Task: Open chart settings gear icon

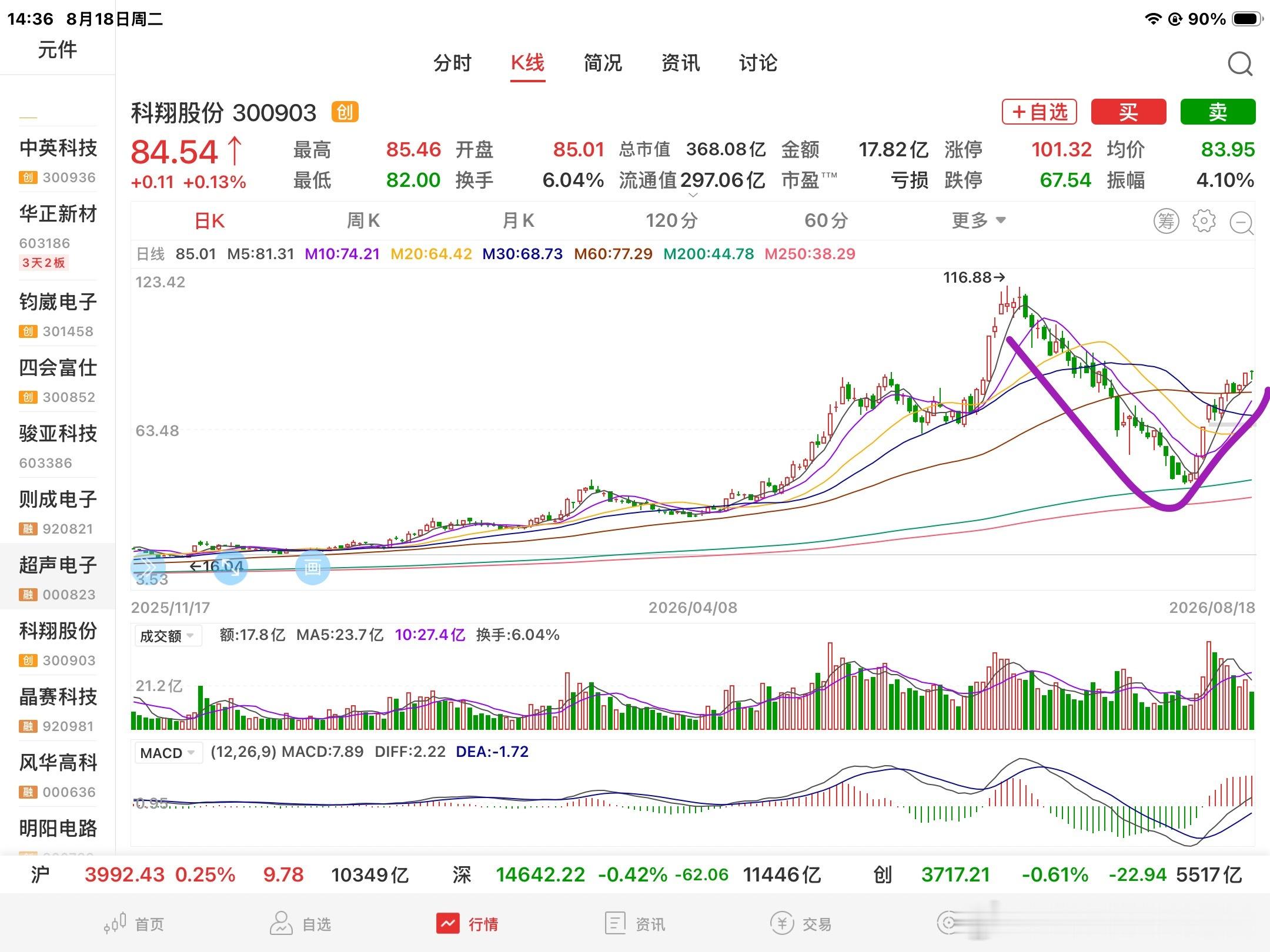Action: coord(1204,221)
